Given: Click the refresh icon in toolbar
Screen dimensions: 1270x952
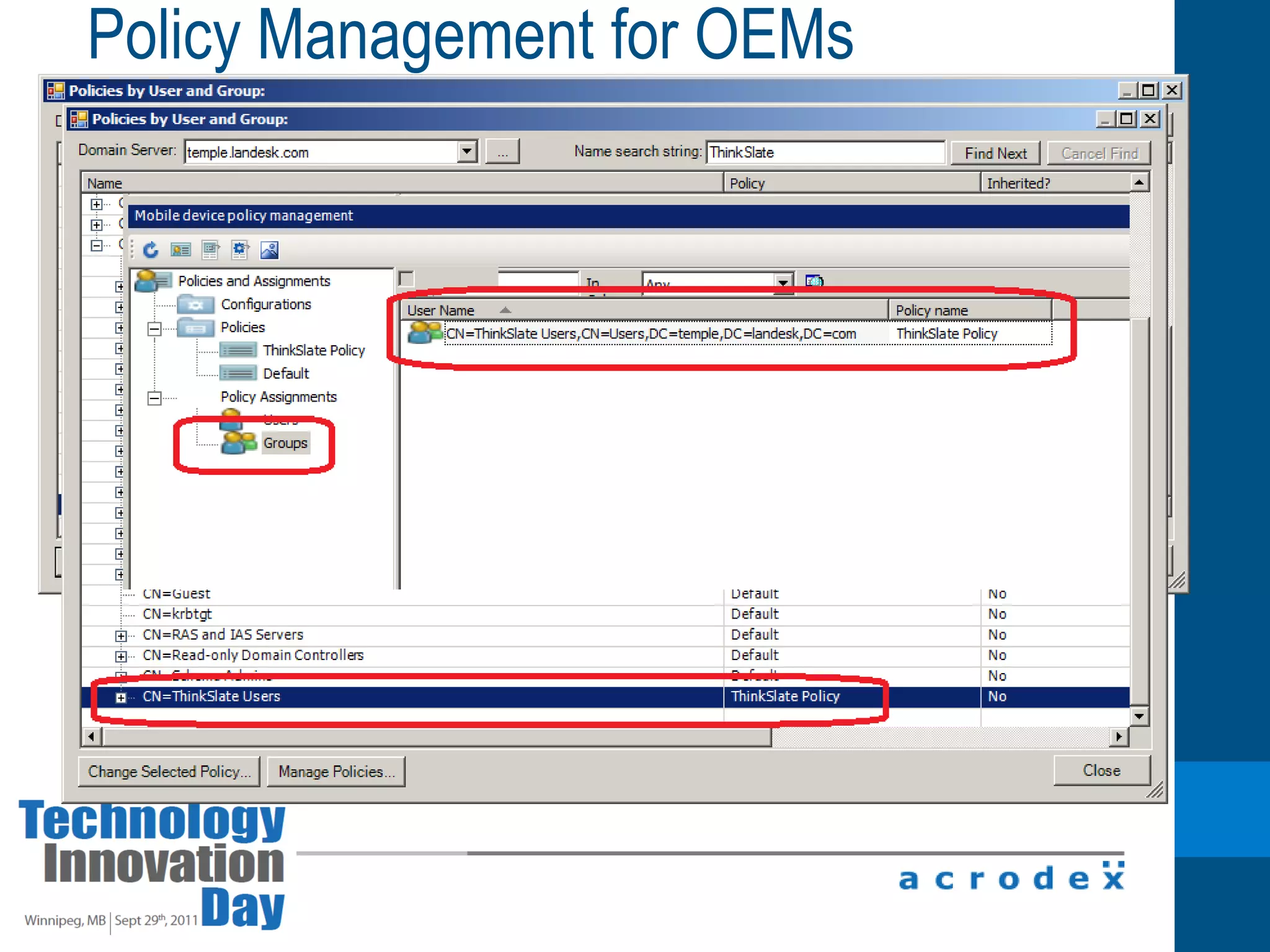Looking at the screenshot, I should click(x=151, y=250).
